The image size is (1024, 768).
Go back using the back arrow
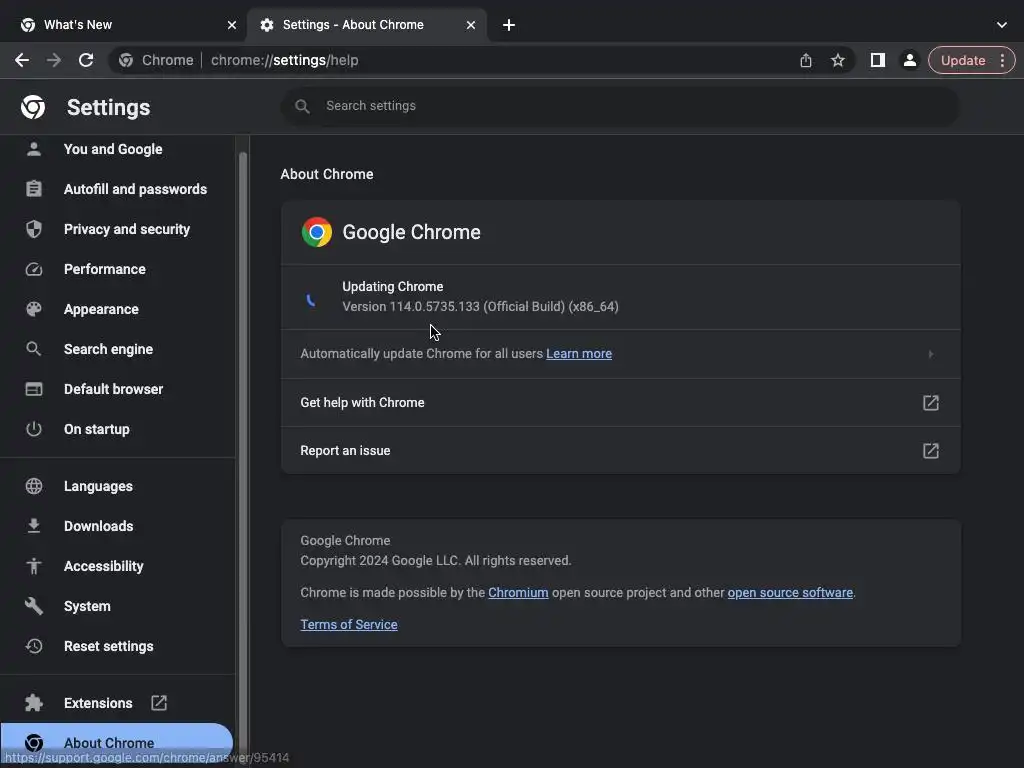[x=22, y=60]
